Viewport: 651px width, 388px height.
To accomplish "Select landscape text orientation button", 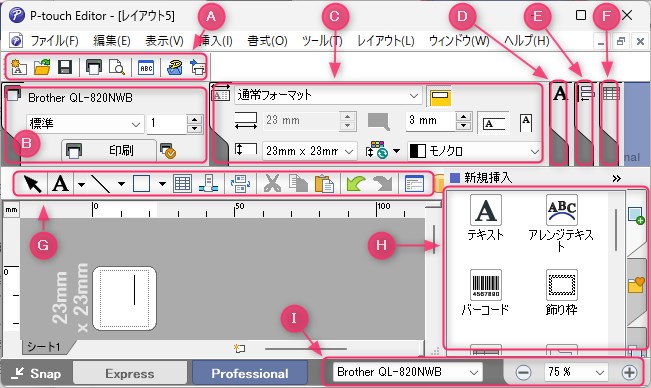I will (494, 123).
